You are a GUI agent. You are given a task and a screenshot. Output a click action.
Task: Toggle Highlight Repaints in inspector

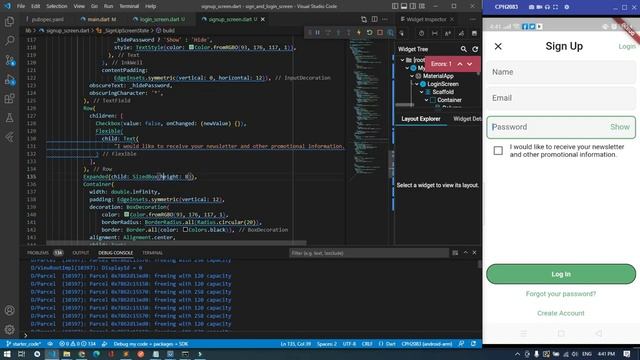point(461,33)
